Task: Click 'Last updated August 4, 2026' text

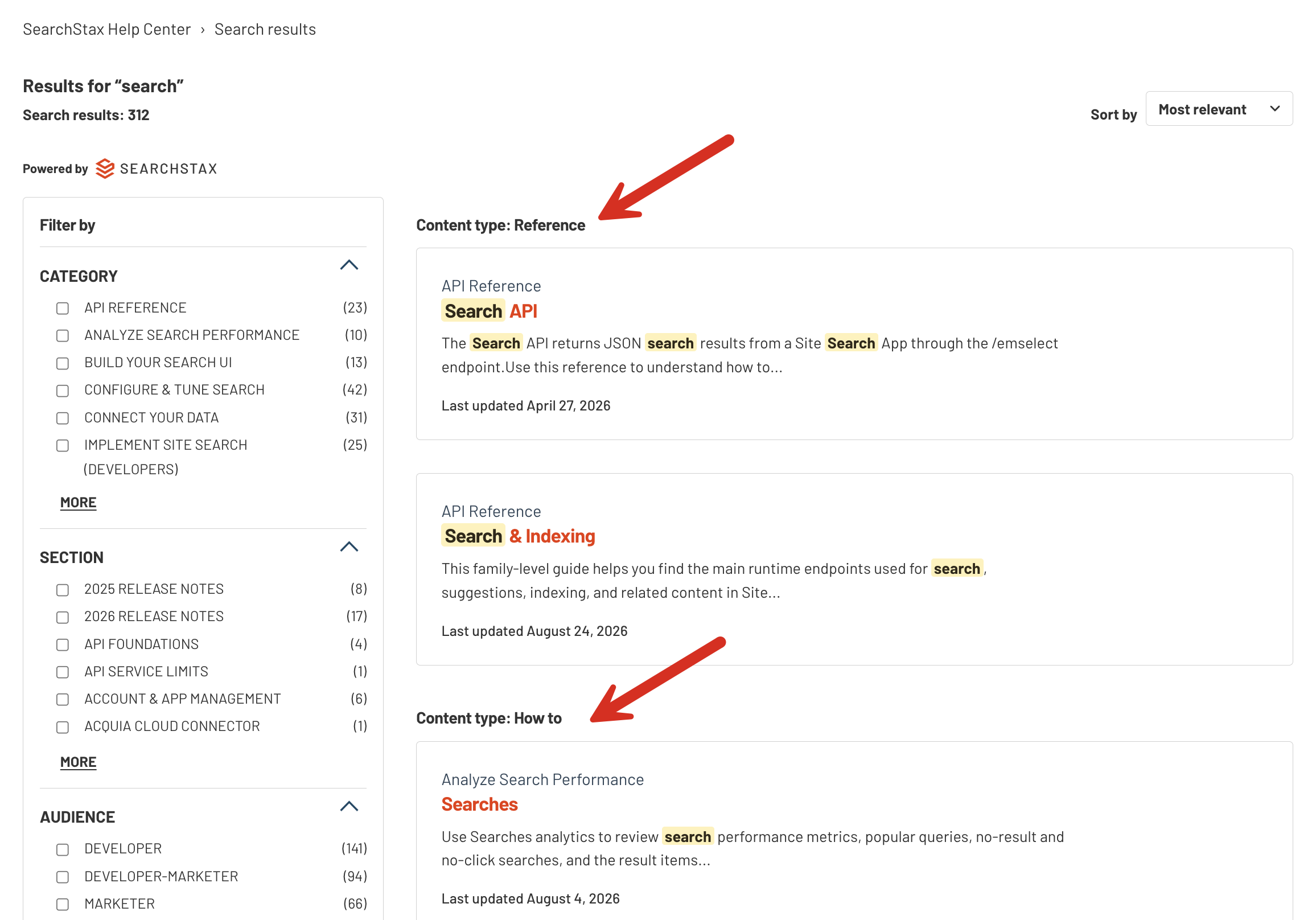Action: tap(530, 898)
